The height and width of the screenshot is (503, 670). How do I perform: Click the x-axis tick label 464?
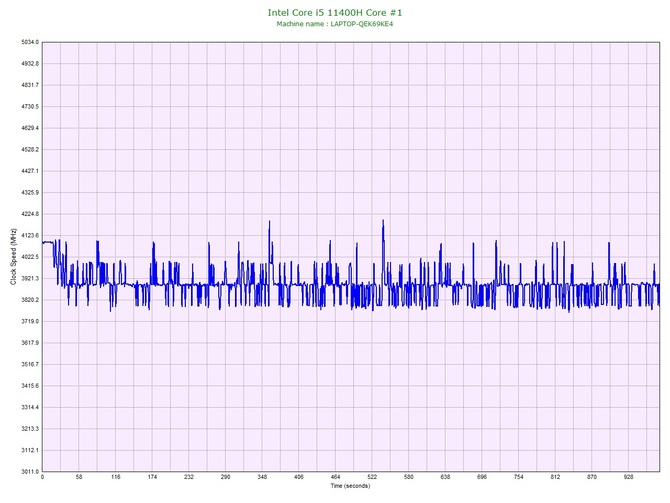336,477
